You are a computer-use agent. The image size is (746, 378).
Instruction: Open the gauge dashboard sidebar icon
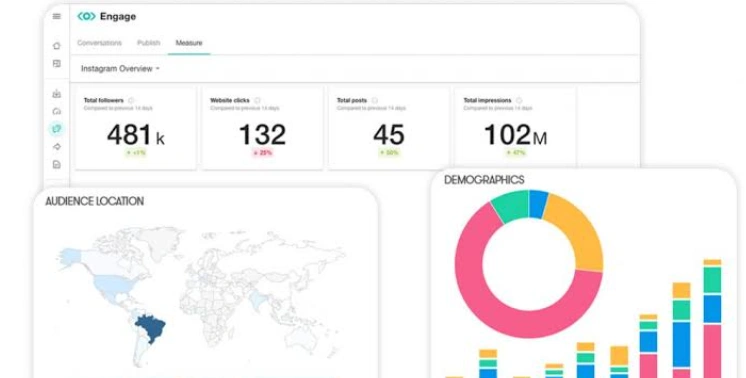point(57,111)
